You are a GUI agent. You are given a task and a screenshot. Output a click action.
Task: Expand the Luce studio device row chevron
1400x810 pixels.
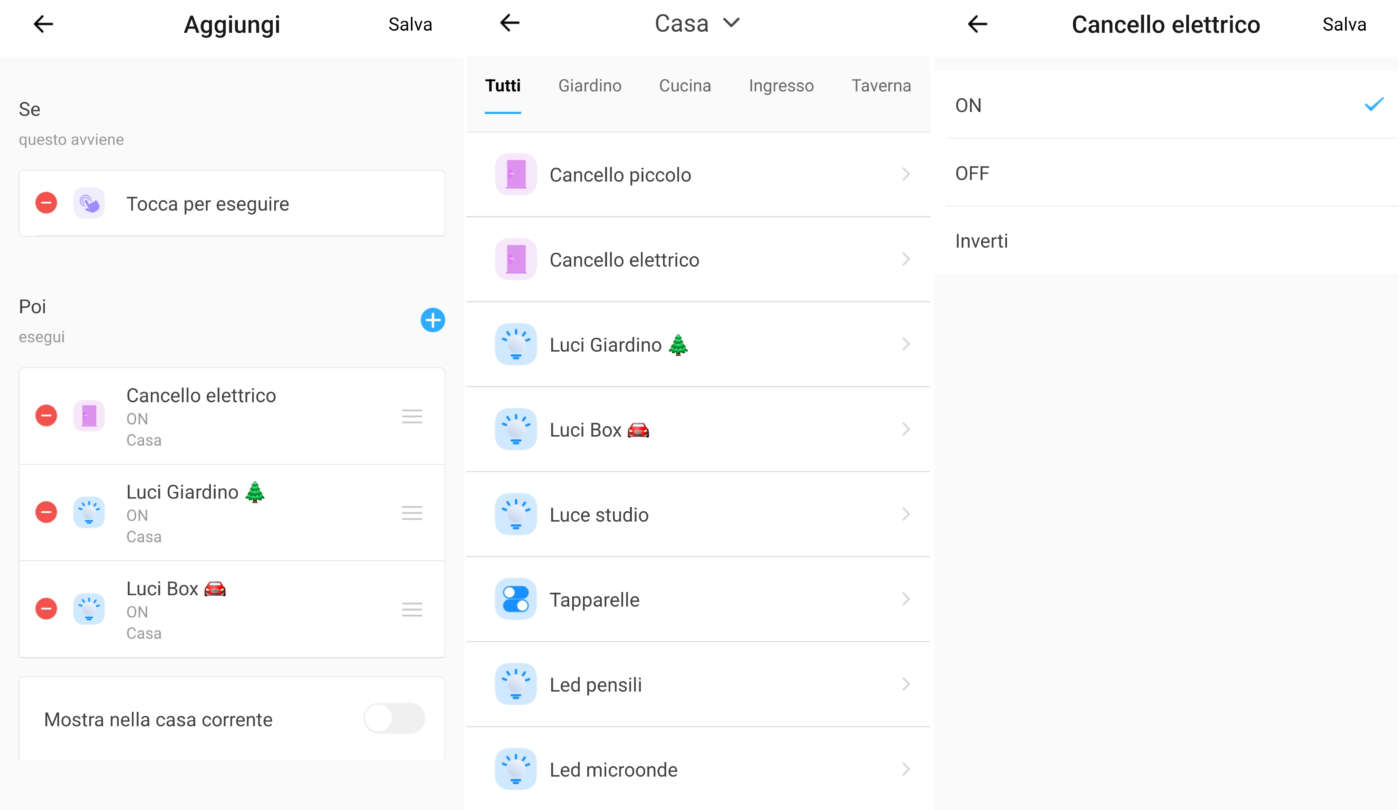tap(906, 514)
